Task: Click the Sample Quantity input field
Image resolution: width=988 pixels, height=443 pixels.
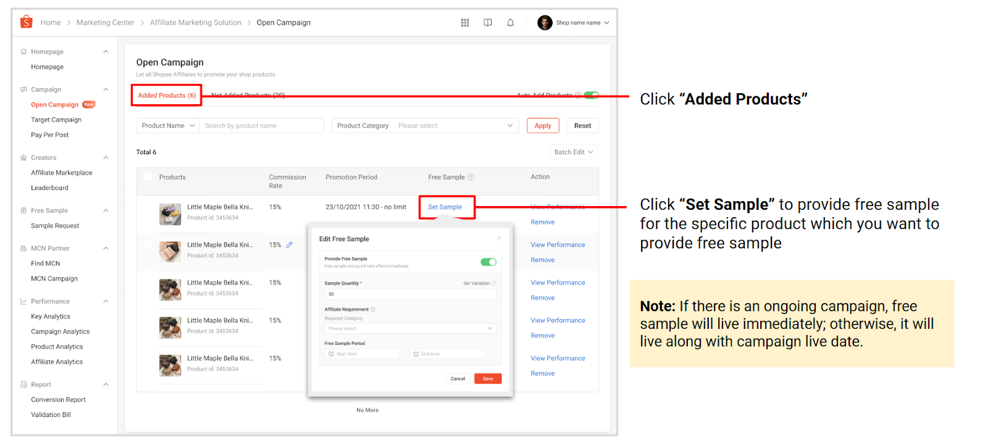Action: (410, 294)
